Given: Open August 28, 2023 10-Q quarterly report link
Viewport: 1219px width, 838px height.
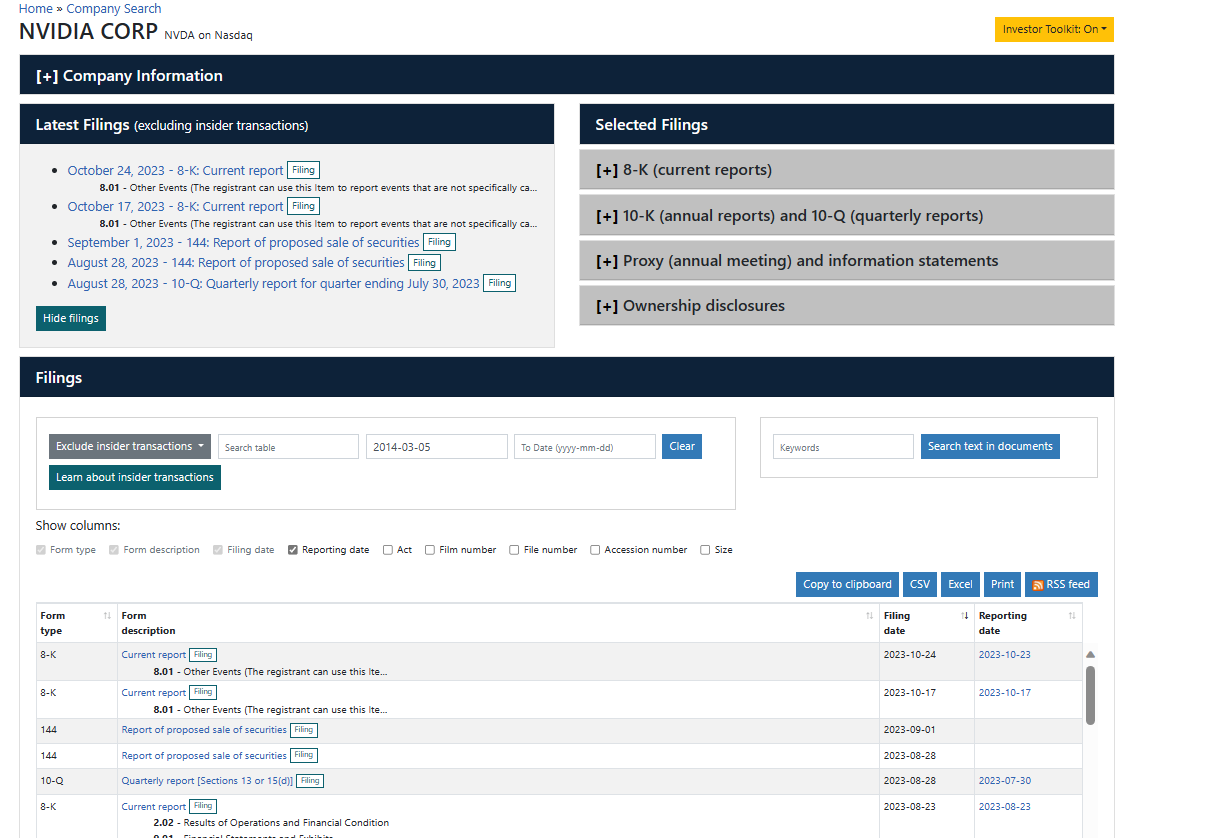Looking at the screenshot, I should pos(273,284).
